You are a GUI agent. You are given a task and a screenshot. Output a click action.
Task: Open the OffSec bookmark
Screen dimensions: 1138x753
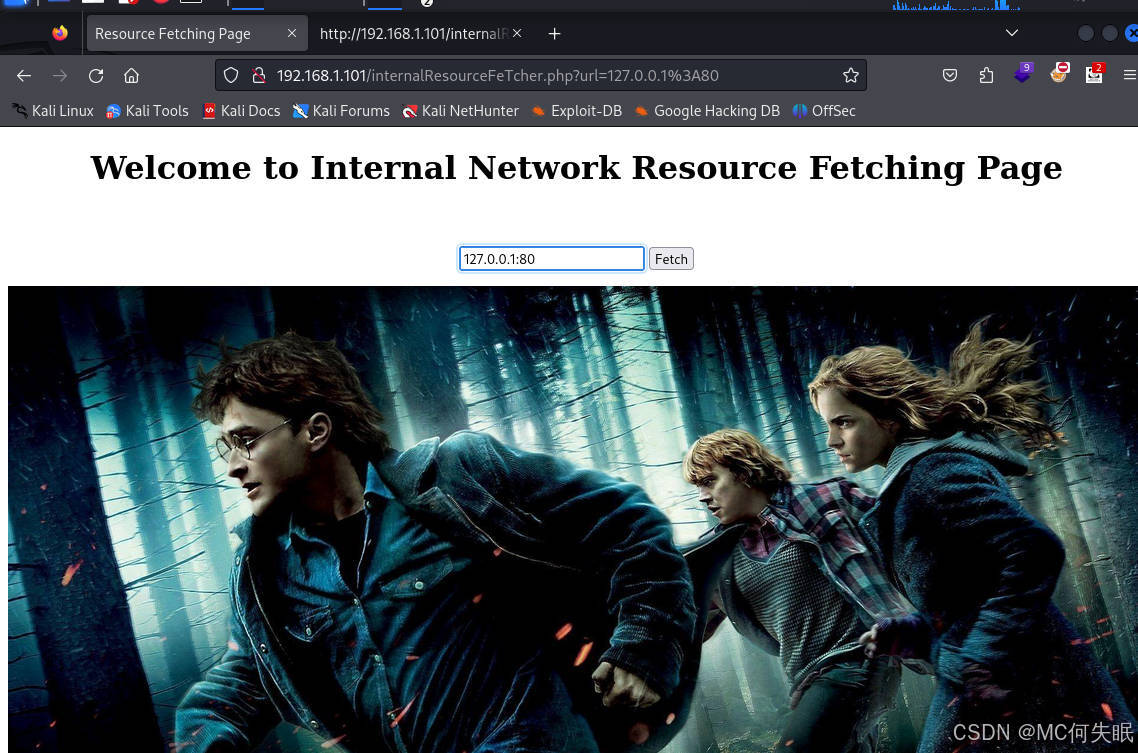point(824,111)
